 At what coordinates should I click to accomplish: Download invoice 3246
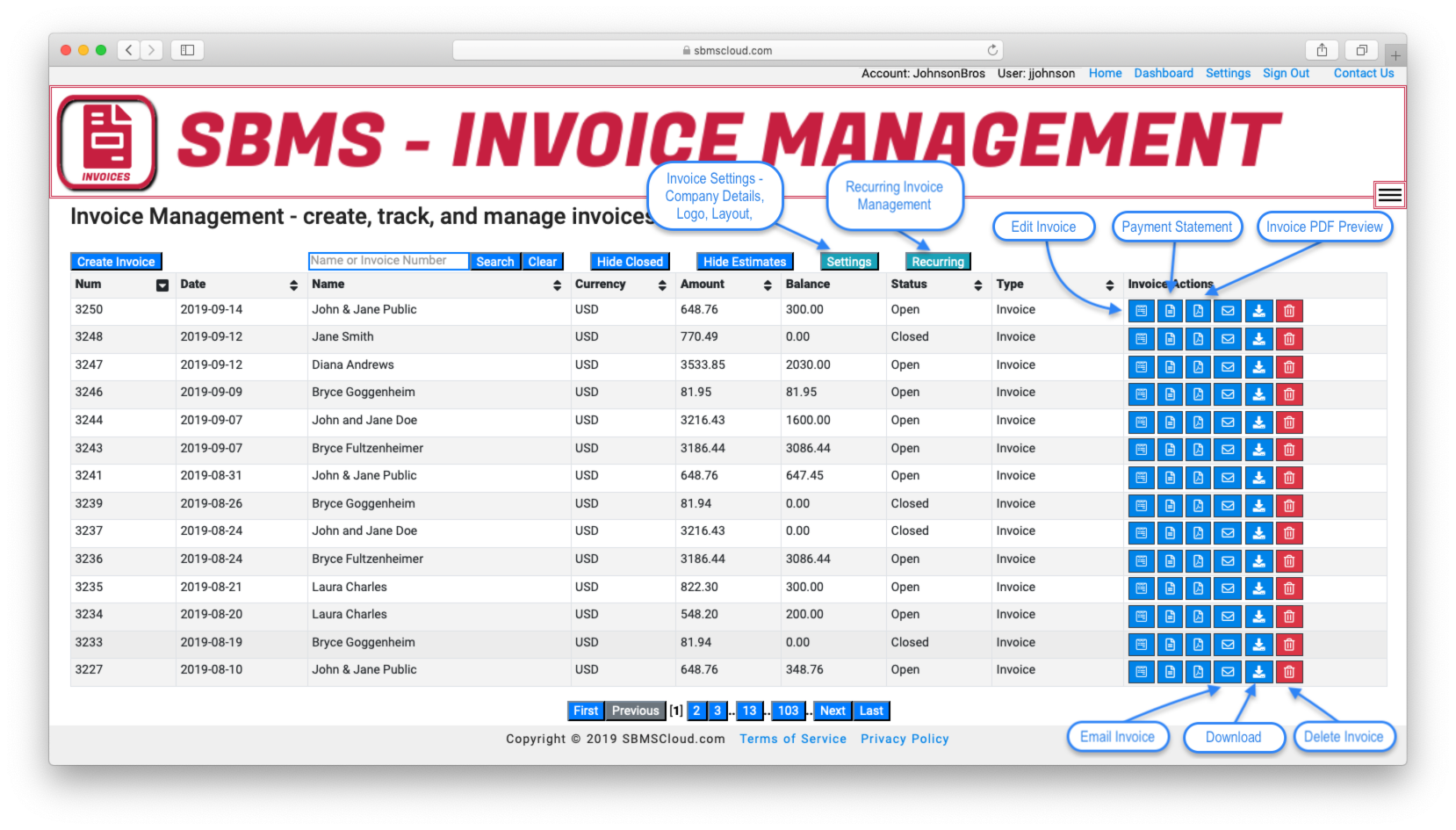point(1258,394)
